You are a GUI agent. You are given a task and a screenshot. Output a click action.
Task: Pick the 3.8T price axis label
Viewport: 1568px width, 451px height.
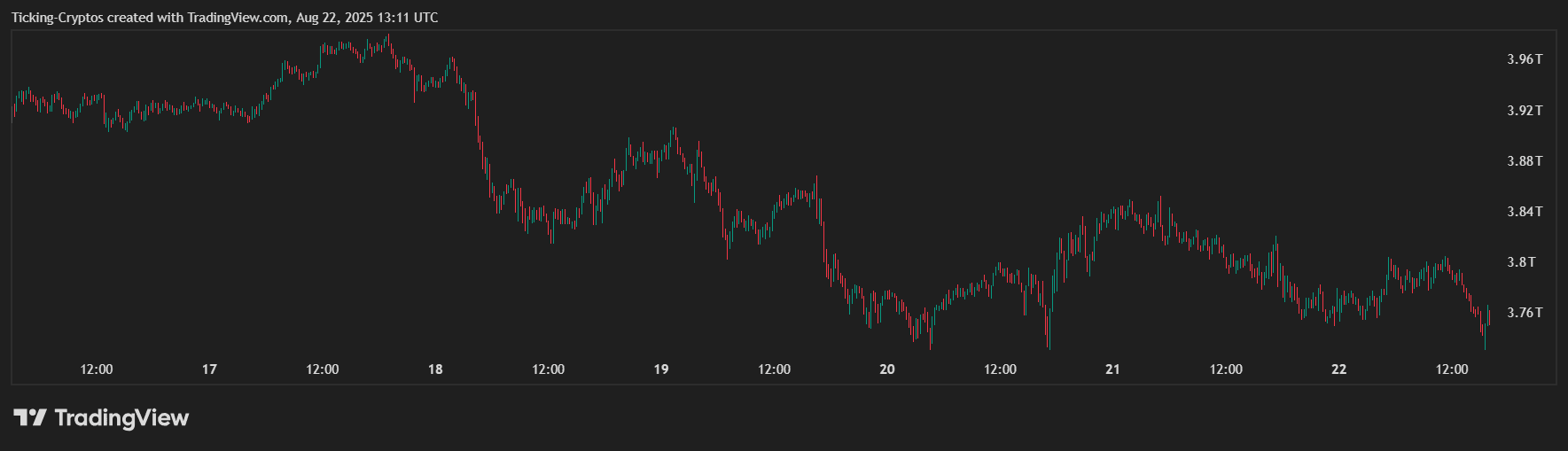[x=1521, y=262]
